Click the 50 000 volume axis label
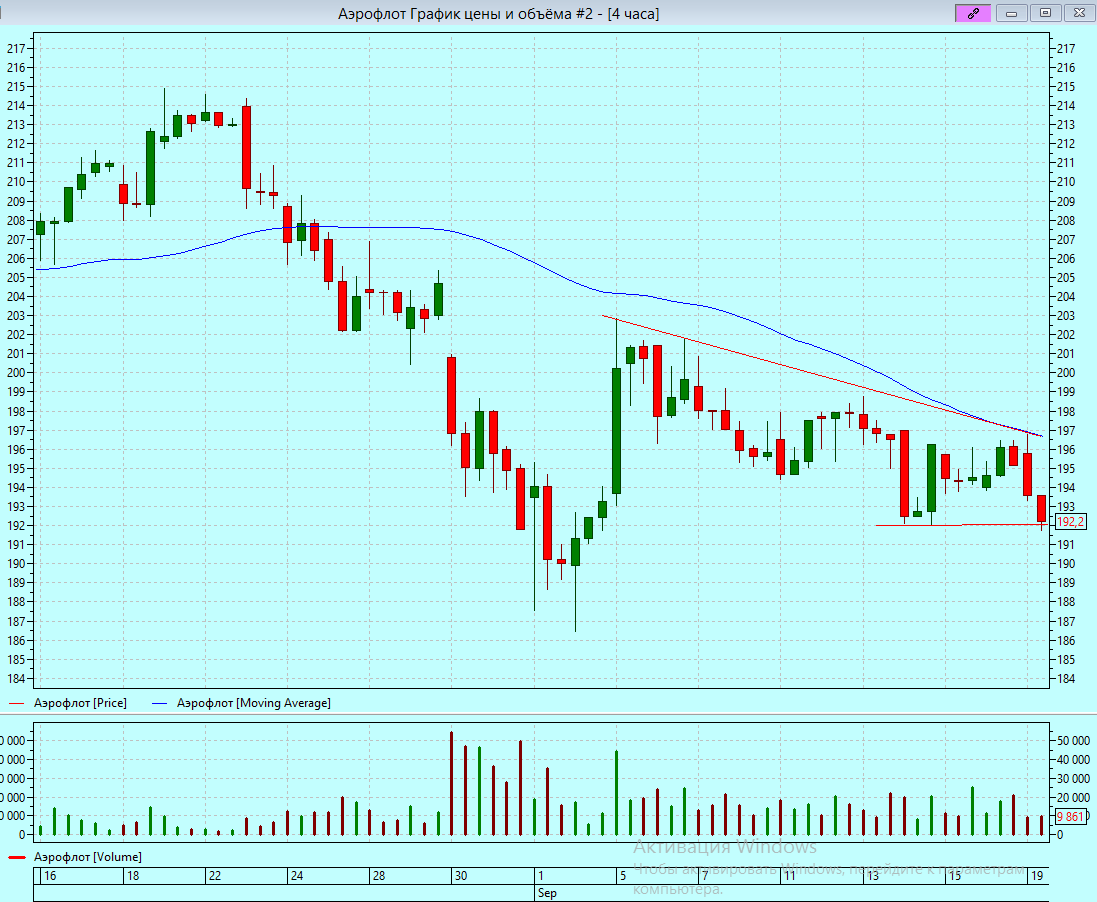1097x902 pixels. pyautogui.click(x=1073, y=740)
